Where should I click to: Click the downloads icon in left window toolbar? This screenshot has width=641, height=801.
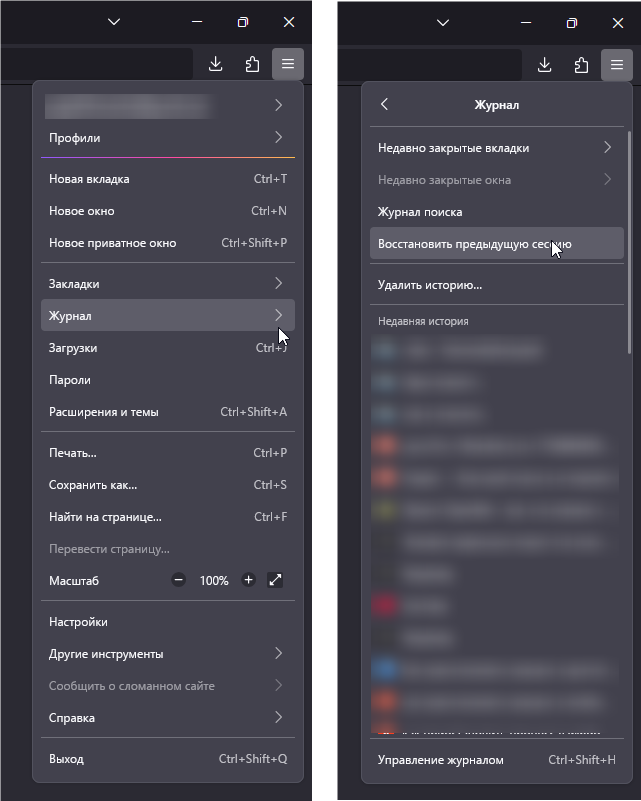215,65
